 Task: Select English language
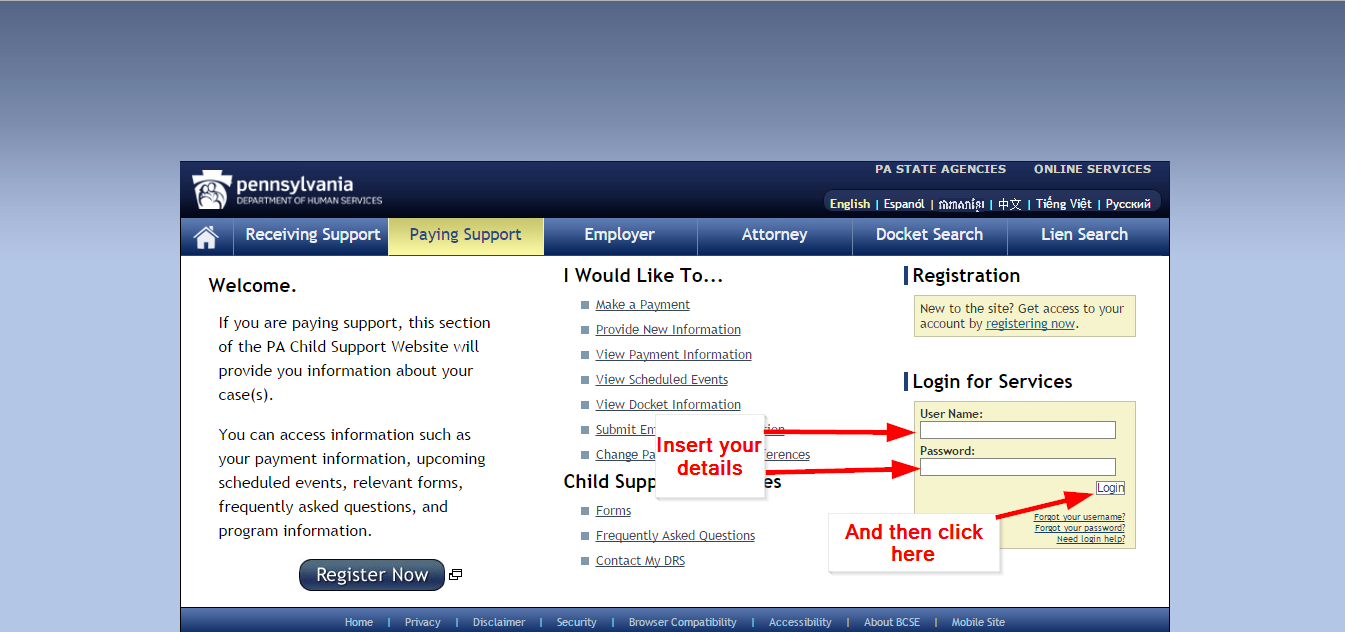(850, 204)
